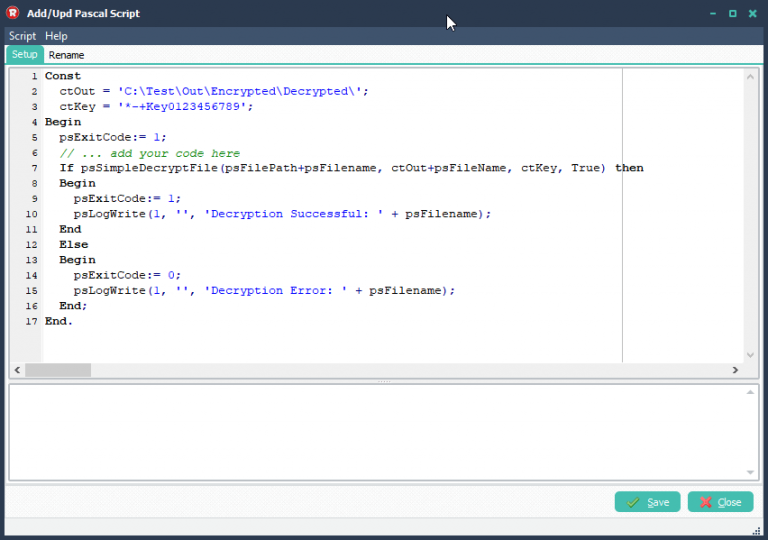Switch to the Rename tab
Viewport: 768px width, 540px height.
66,55
